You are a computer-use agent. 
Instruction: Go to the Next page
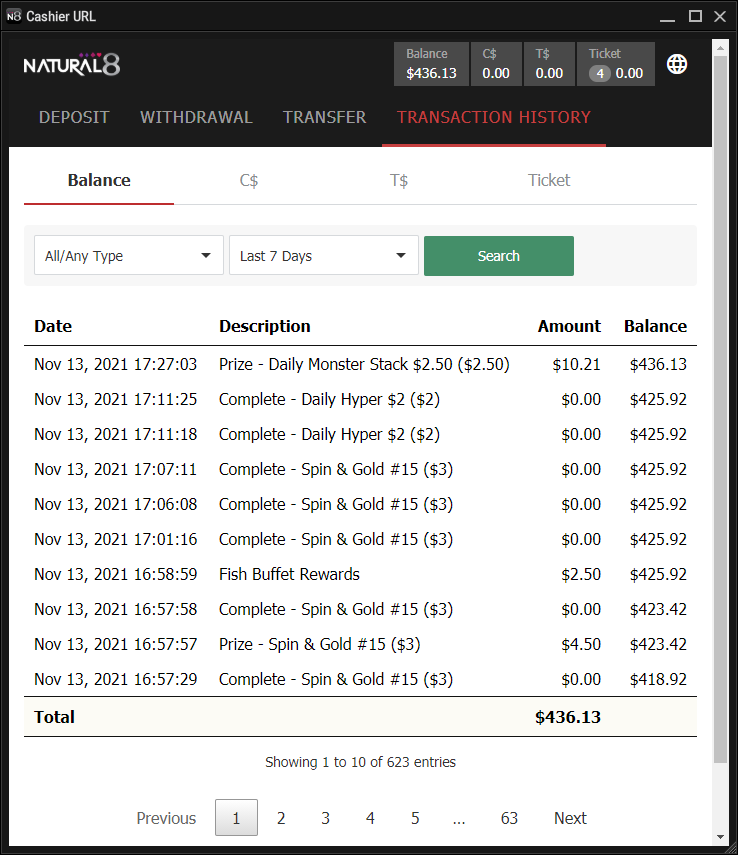click(570, 818)
